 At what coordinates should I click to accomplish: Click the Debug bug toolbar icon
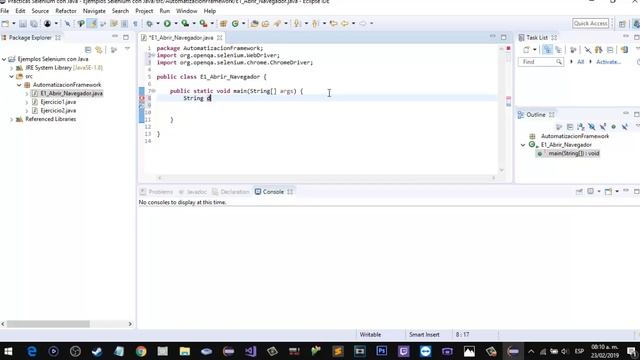click(x=149, y=24)
